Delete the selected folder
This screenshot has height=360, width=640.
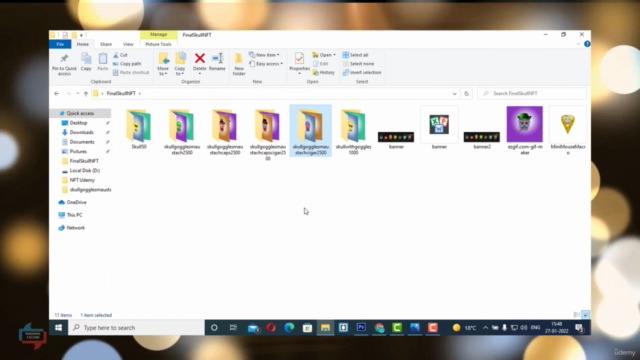tap(200, 63)
